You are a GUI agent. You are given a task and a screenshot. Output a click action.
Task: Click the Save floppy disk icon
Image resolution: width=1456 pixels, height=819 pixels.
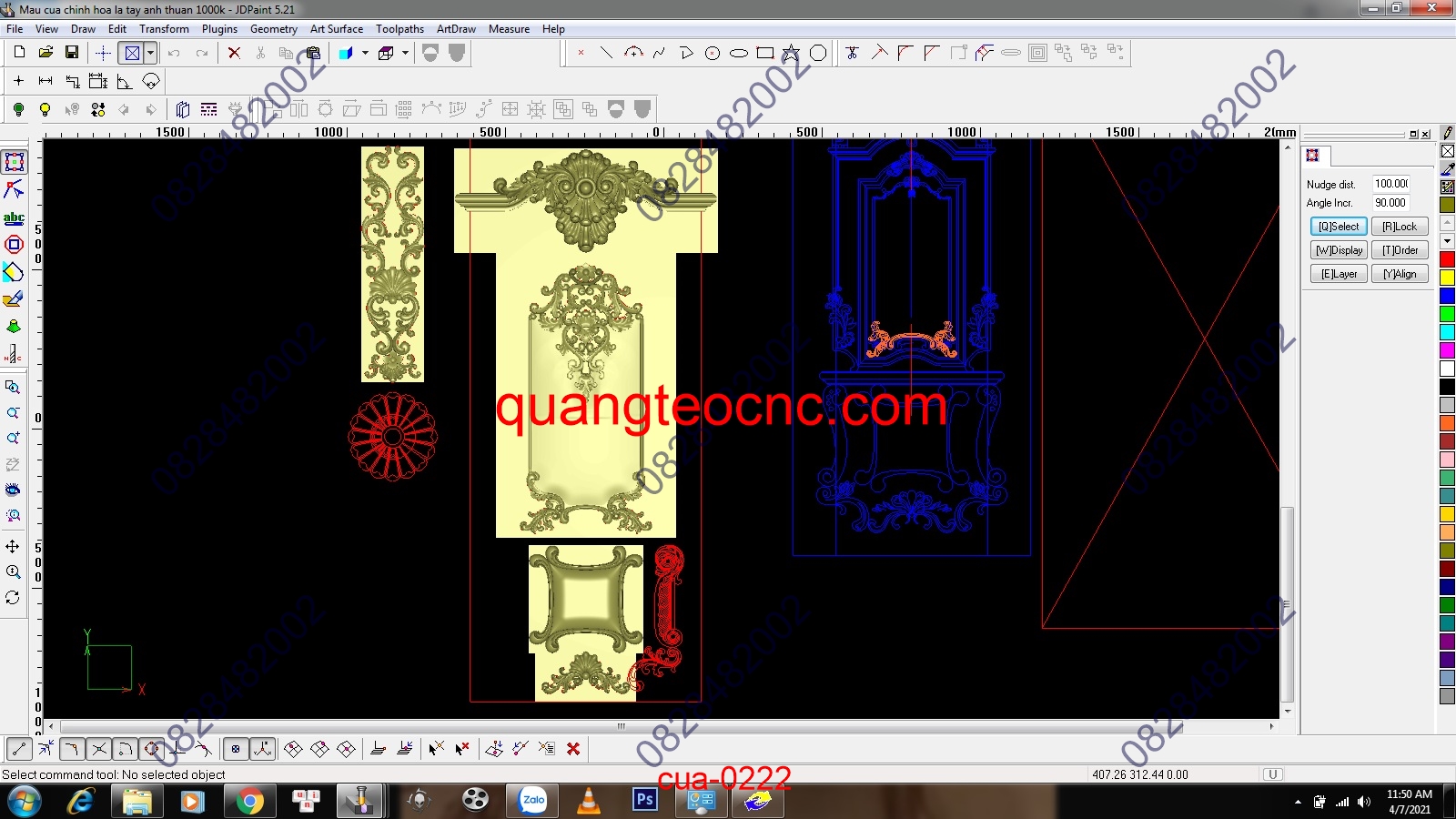[x=72, y=53]
